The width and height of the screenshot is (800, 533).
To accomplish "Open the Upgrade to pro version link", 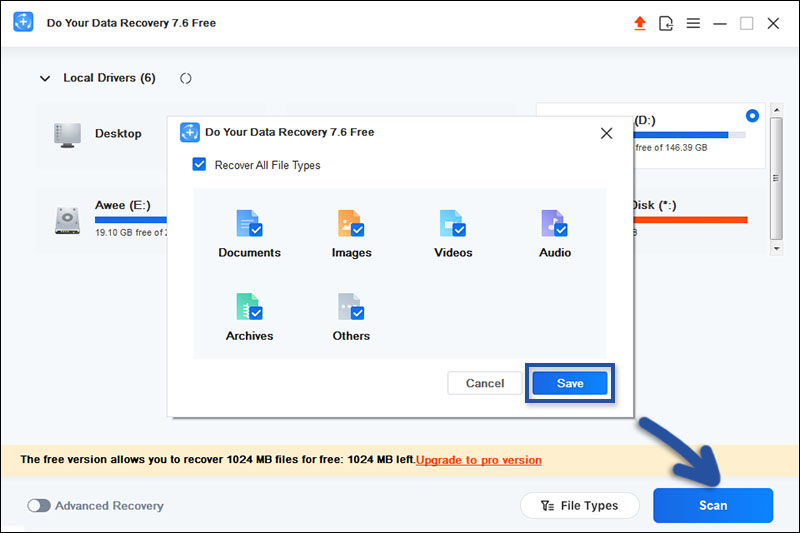I will [479, 460].
